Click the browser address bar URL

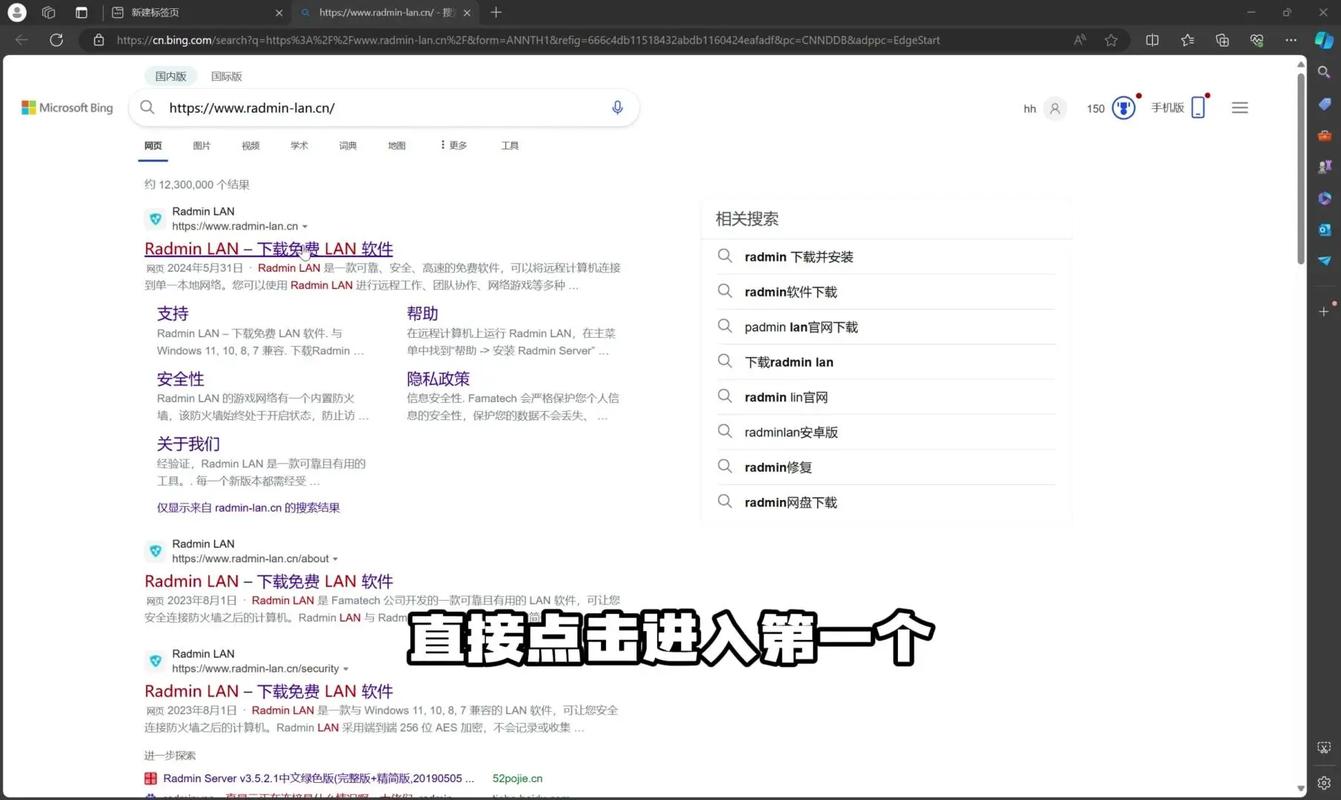point(528,40)
